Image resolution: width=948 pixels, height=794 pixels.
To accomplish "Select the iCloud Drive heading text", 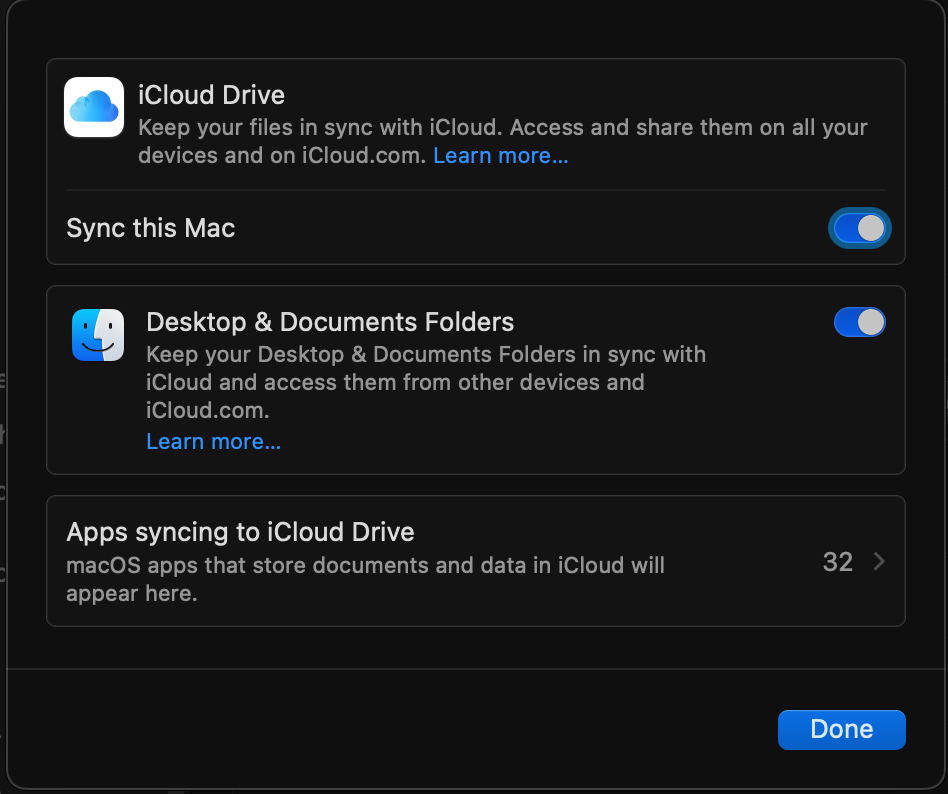I will 212,95.
